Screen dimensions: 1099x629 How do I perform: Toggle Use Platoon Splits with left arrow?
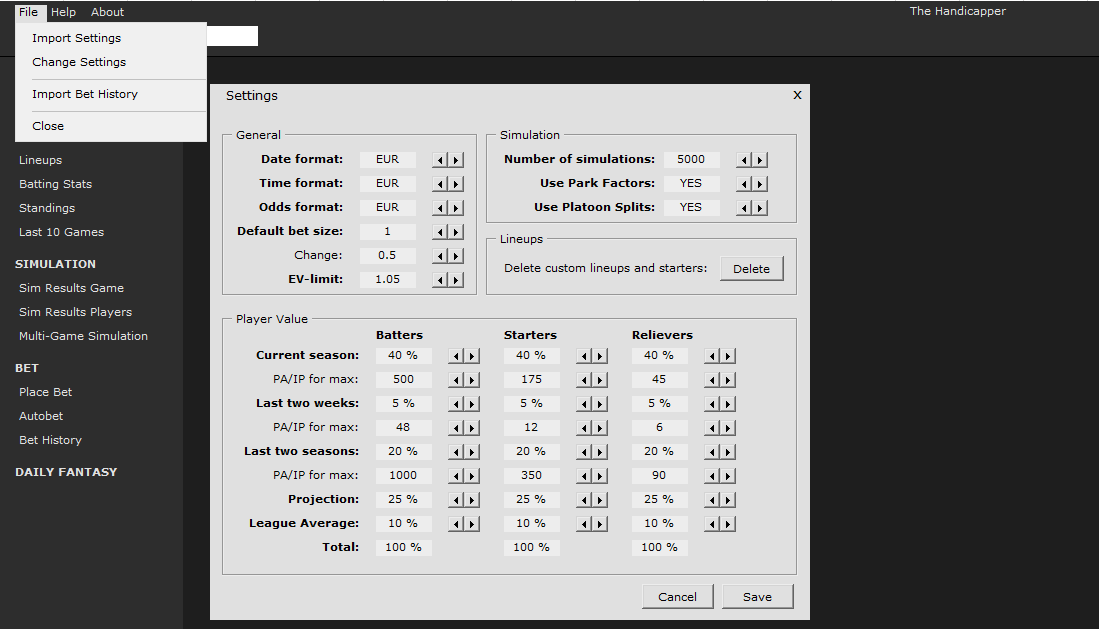(x=744, y=208)
